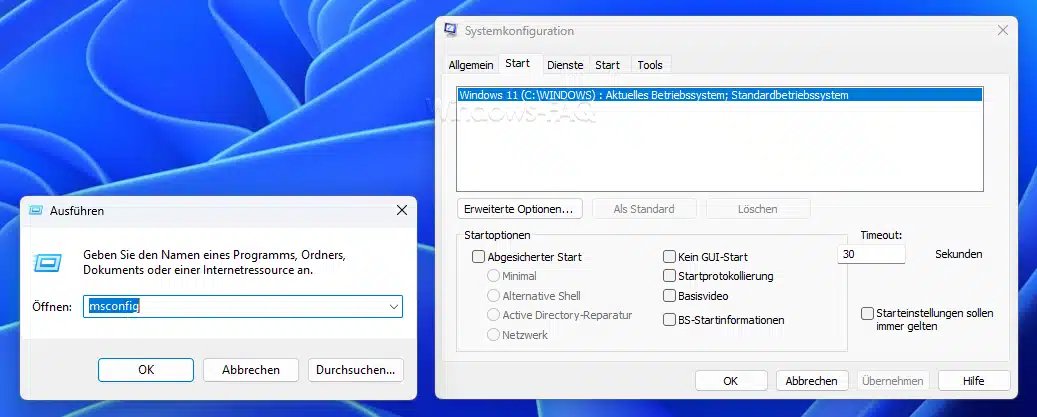
Task: Tick the BS-Startinformationen checkbox
Action: [x=669, y=320]
